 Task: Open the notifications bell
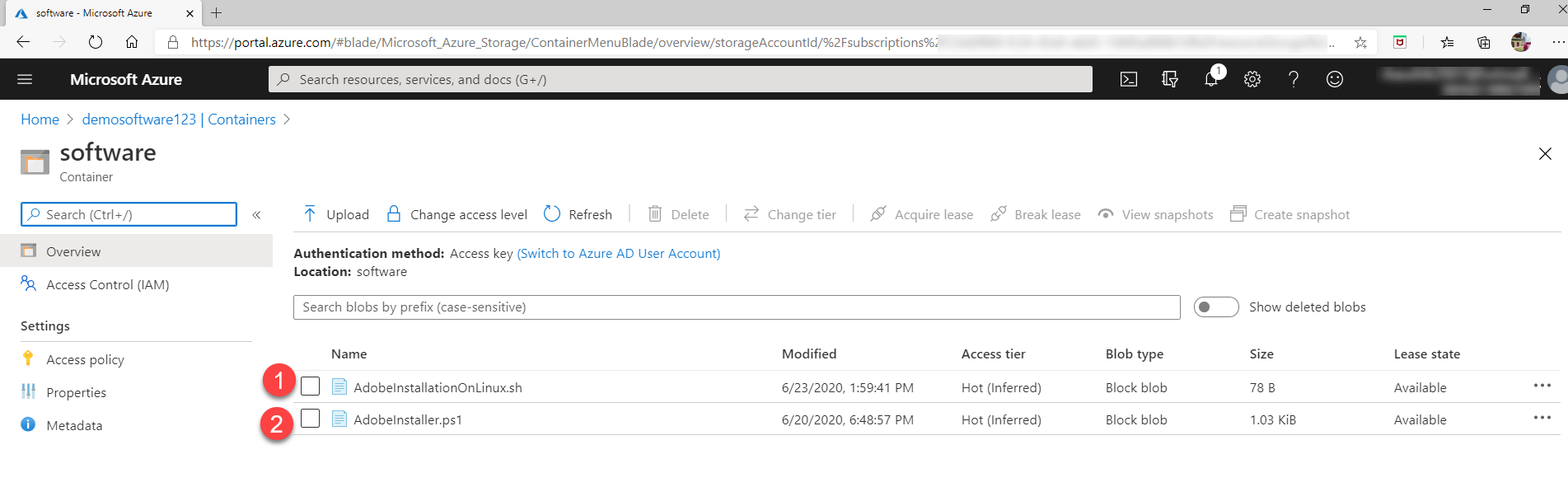point(1211,79)
